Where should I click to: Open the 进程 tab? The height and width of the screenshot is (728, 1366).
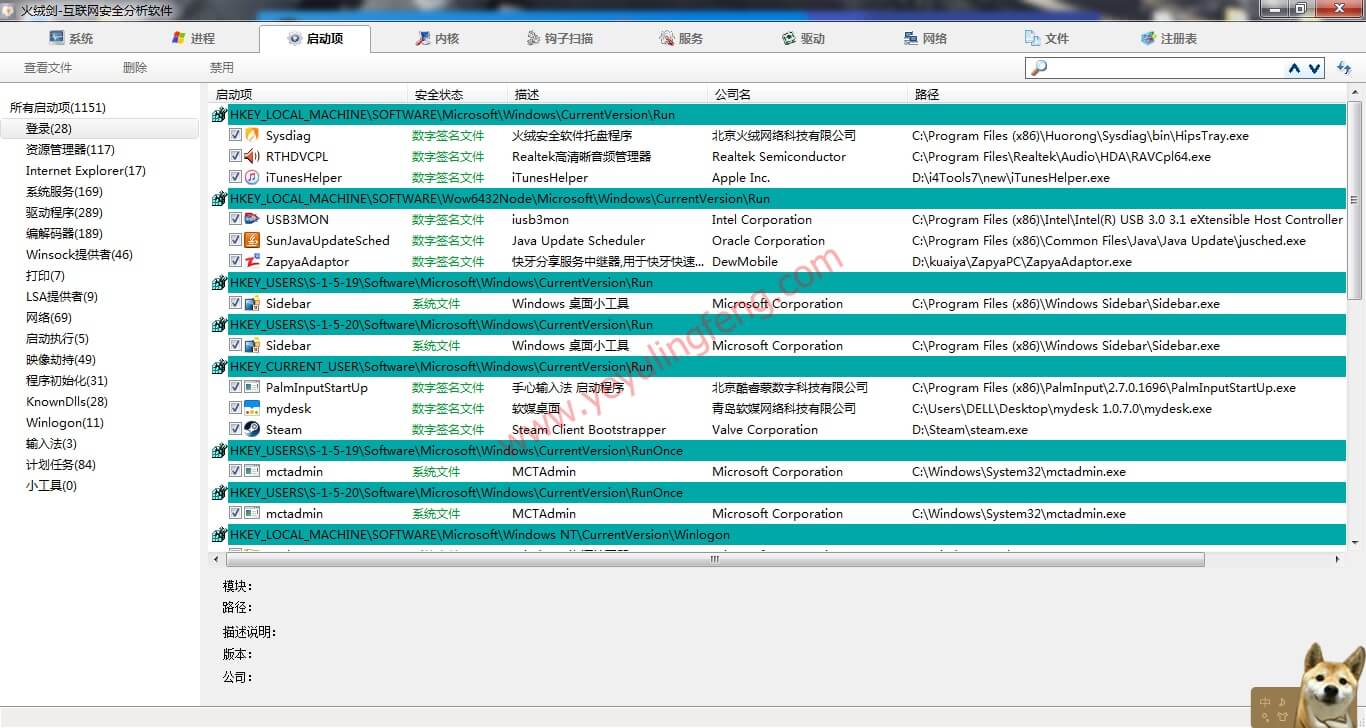(x=193, y=38)
